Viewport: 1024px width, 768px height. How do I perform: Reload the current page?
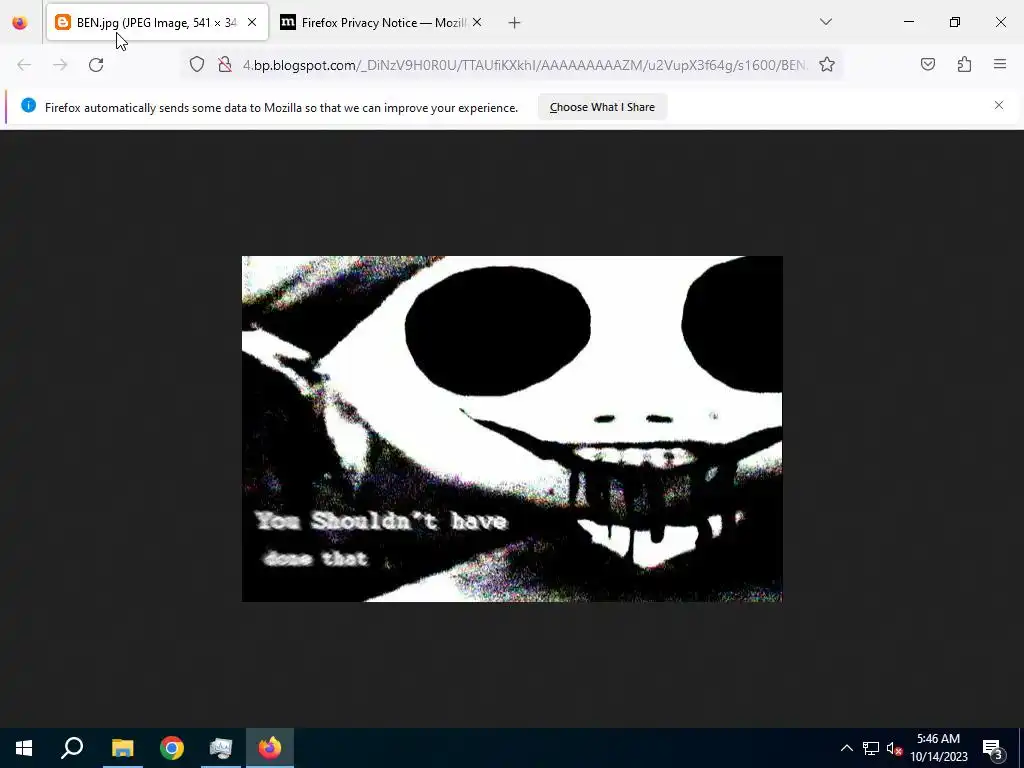click(x=96, y=65)
